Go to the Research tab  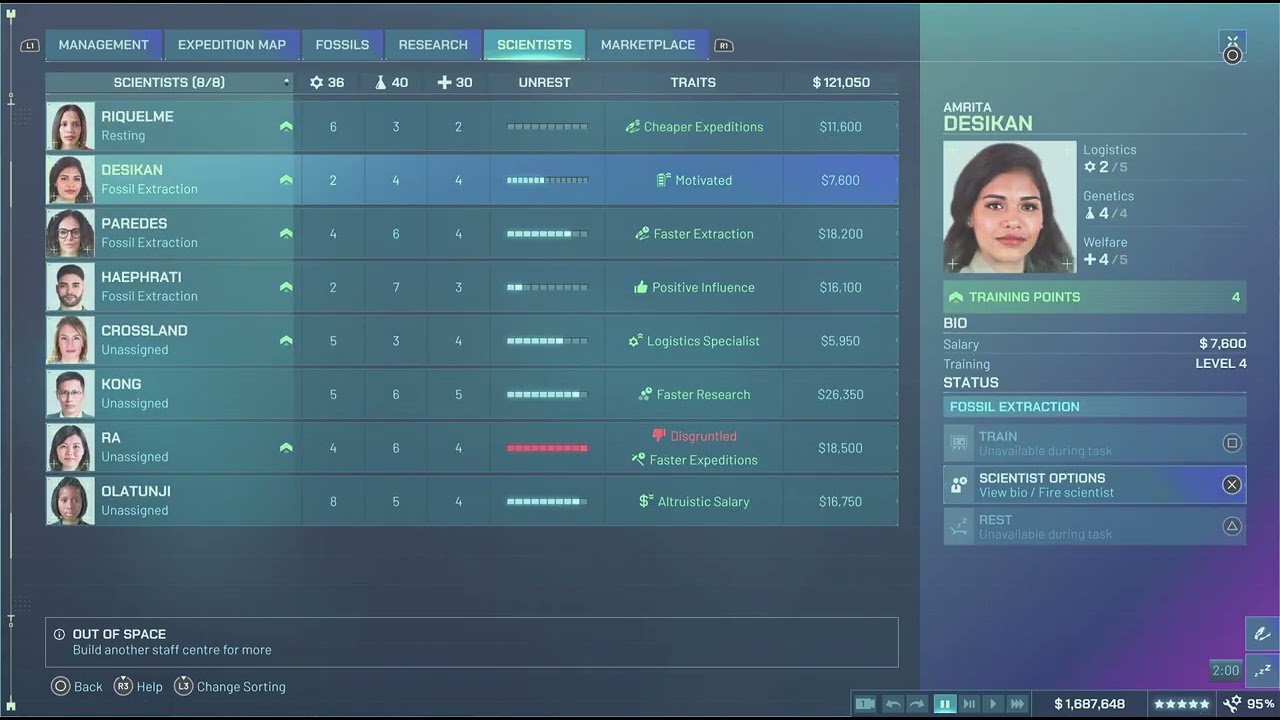432,45
